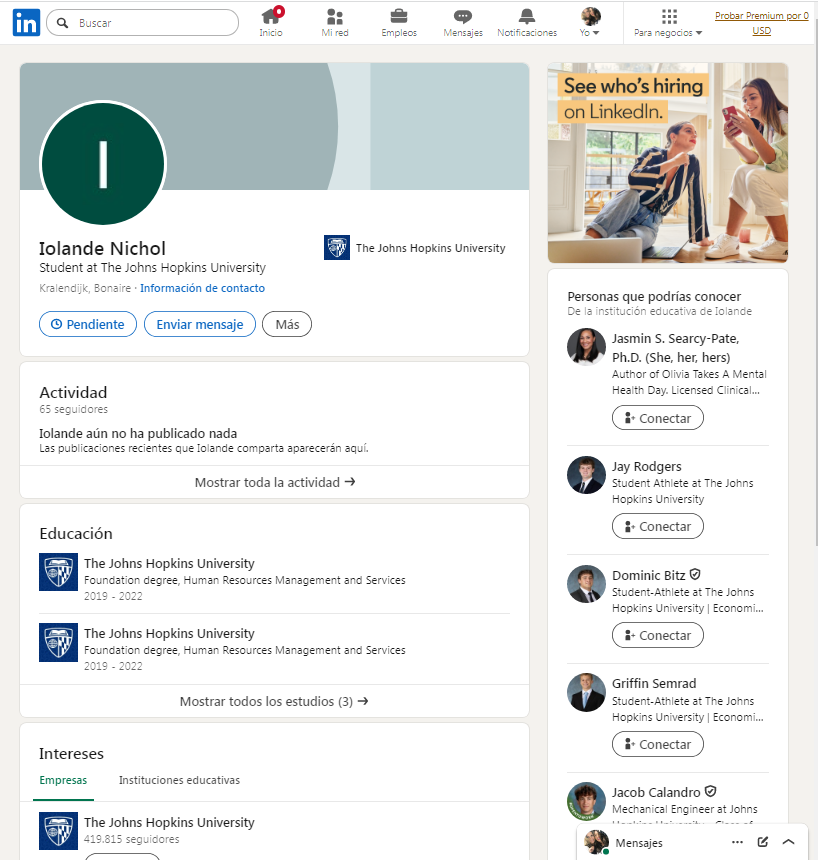Image resolution: width=818 pixels, height=860 pixels.
Task: Open Johns Hopkins University interests company name
Action: click(x=169, y=822)
